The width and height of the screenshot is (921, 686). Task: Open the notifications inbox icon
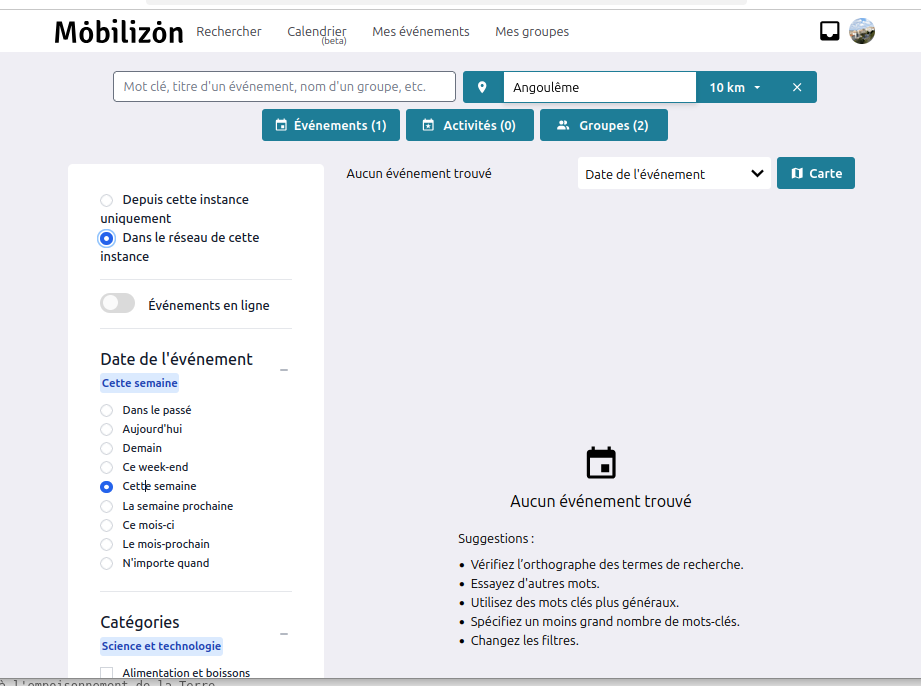(x=829, y=31)
